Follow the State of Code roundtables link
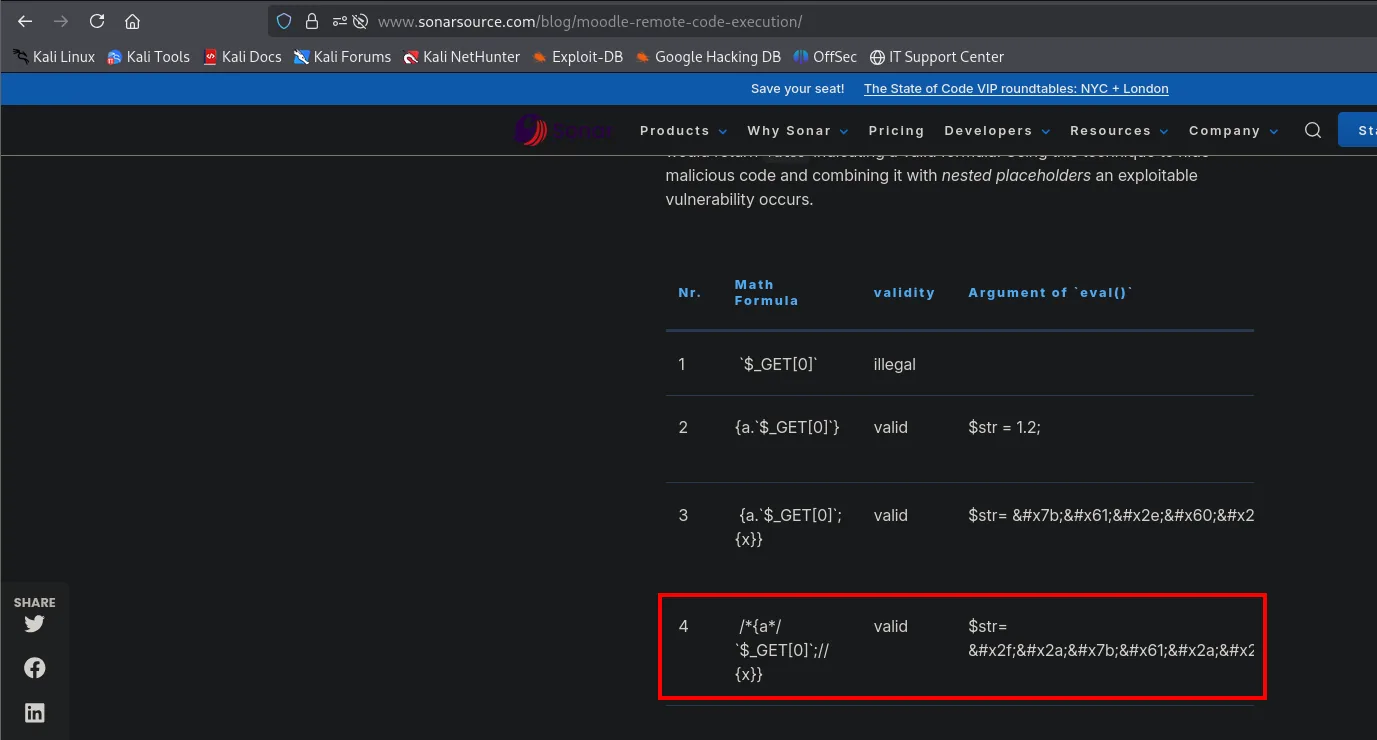The height and width of the screenshot is (740, 1377). [x=1016, y=89]
